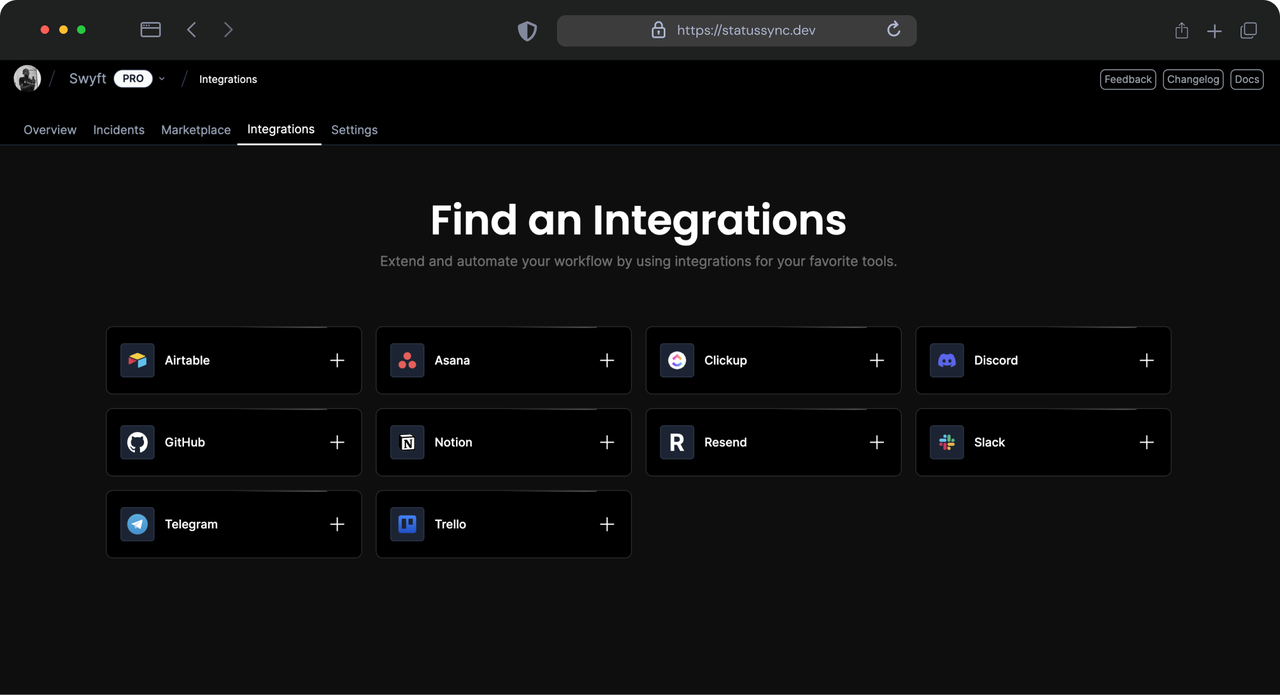Click the Slack logo icon
This screenshot has width=1280, height=695.
[x=947, y=442]
